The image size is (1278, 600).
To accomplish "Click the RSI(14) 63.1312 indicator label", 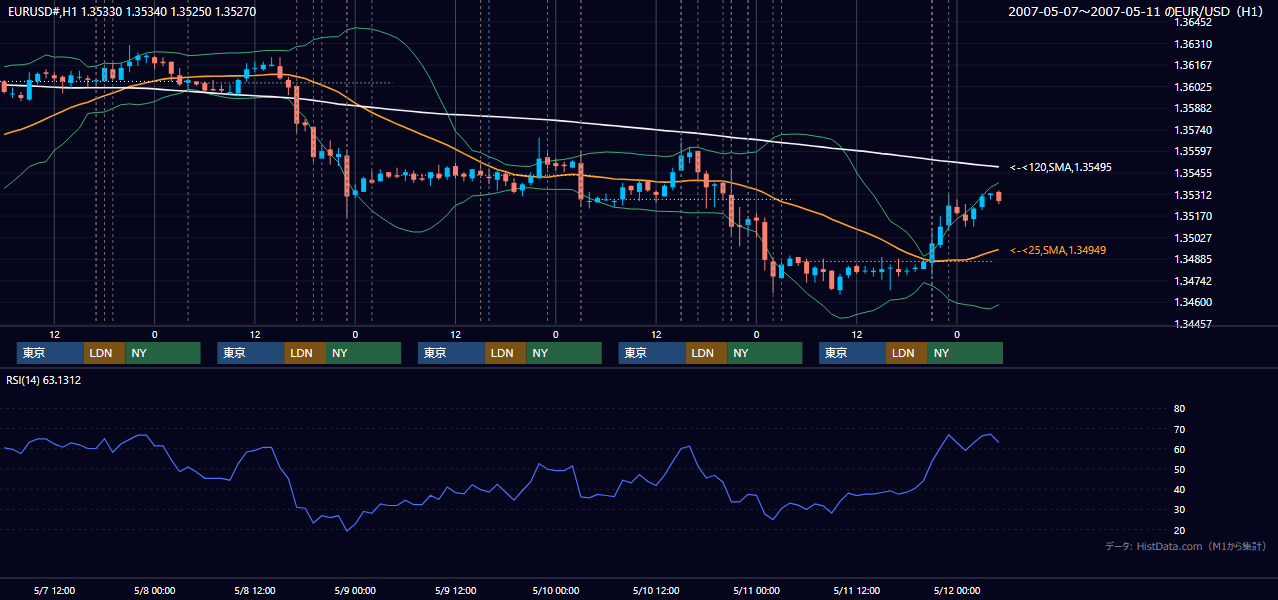I will coord(44,380).
